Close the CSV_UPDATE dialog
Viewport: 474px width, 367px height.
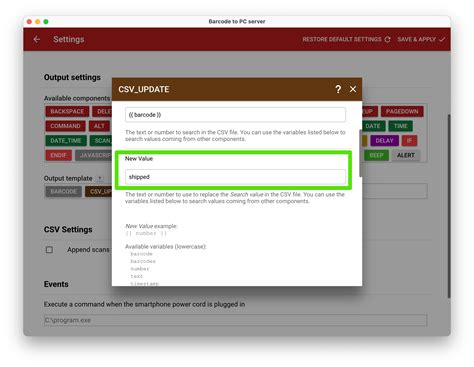pos(353,89)
